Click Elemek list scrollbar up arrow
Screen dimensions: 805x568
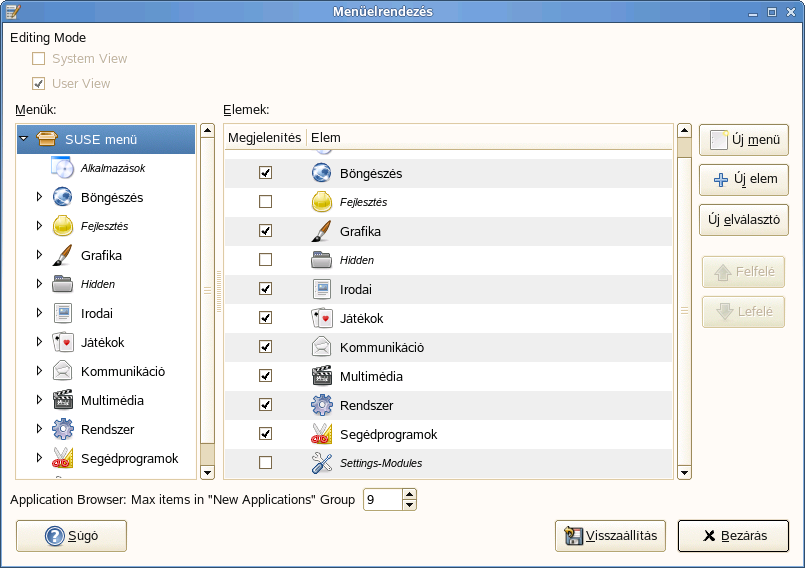684,130
